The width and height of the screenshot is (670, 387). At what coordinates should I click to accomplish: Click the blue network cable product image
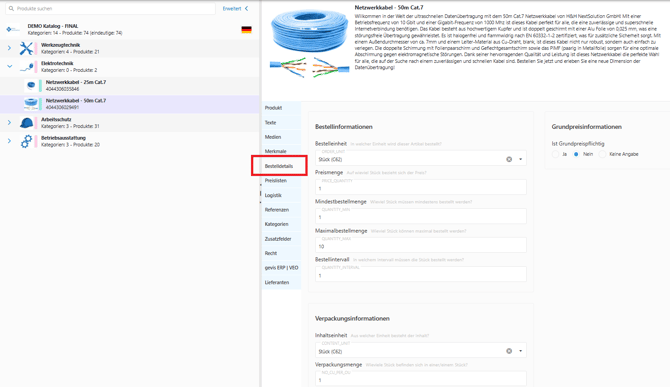[310, 43]
